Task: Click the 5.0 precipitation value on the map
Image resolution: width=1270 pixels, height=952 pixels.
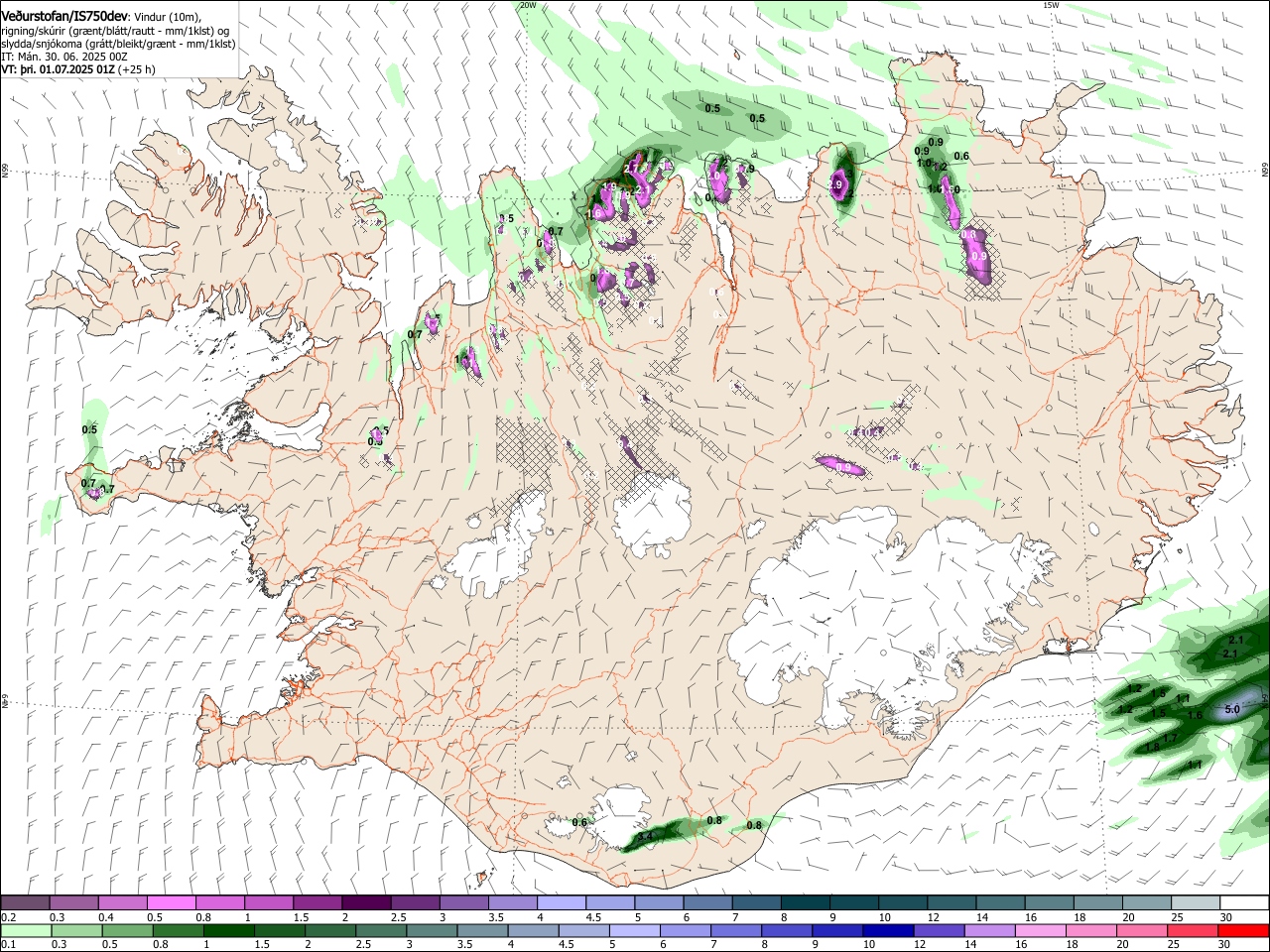Action: point(1232,710)
